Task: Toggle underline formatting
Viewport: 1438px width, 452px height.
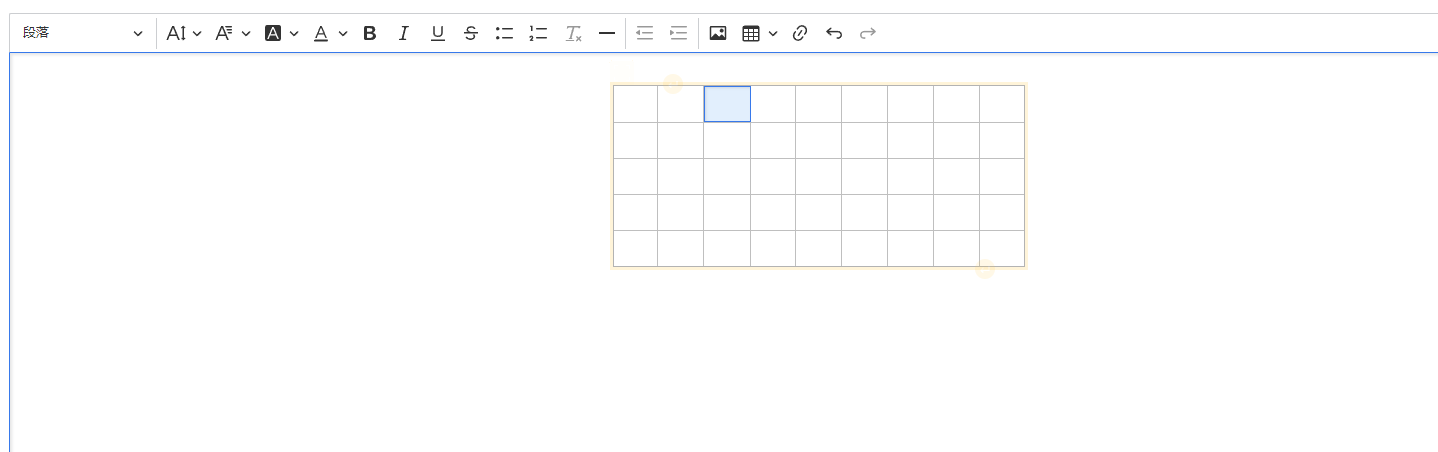Action: tap(437, 33)
